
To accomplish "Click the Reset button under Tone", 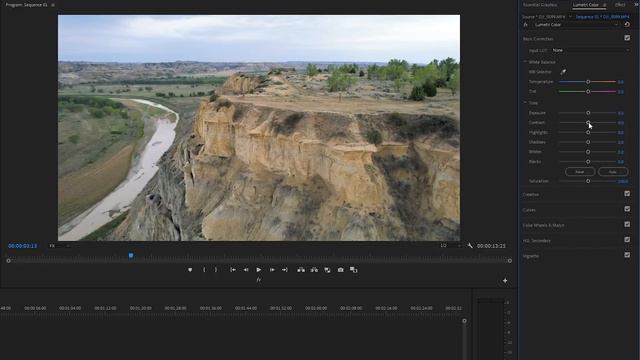I will 580,172.
